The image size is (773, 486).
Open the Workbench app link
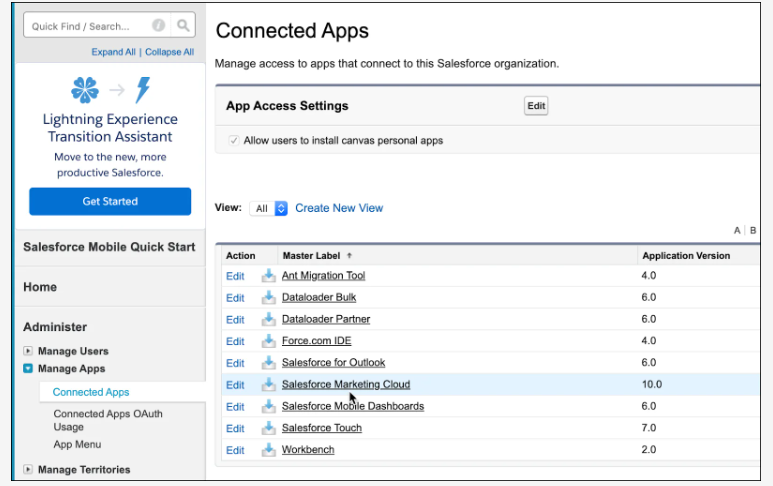[x=308, y=450]
